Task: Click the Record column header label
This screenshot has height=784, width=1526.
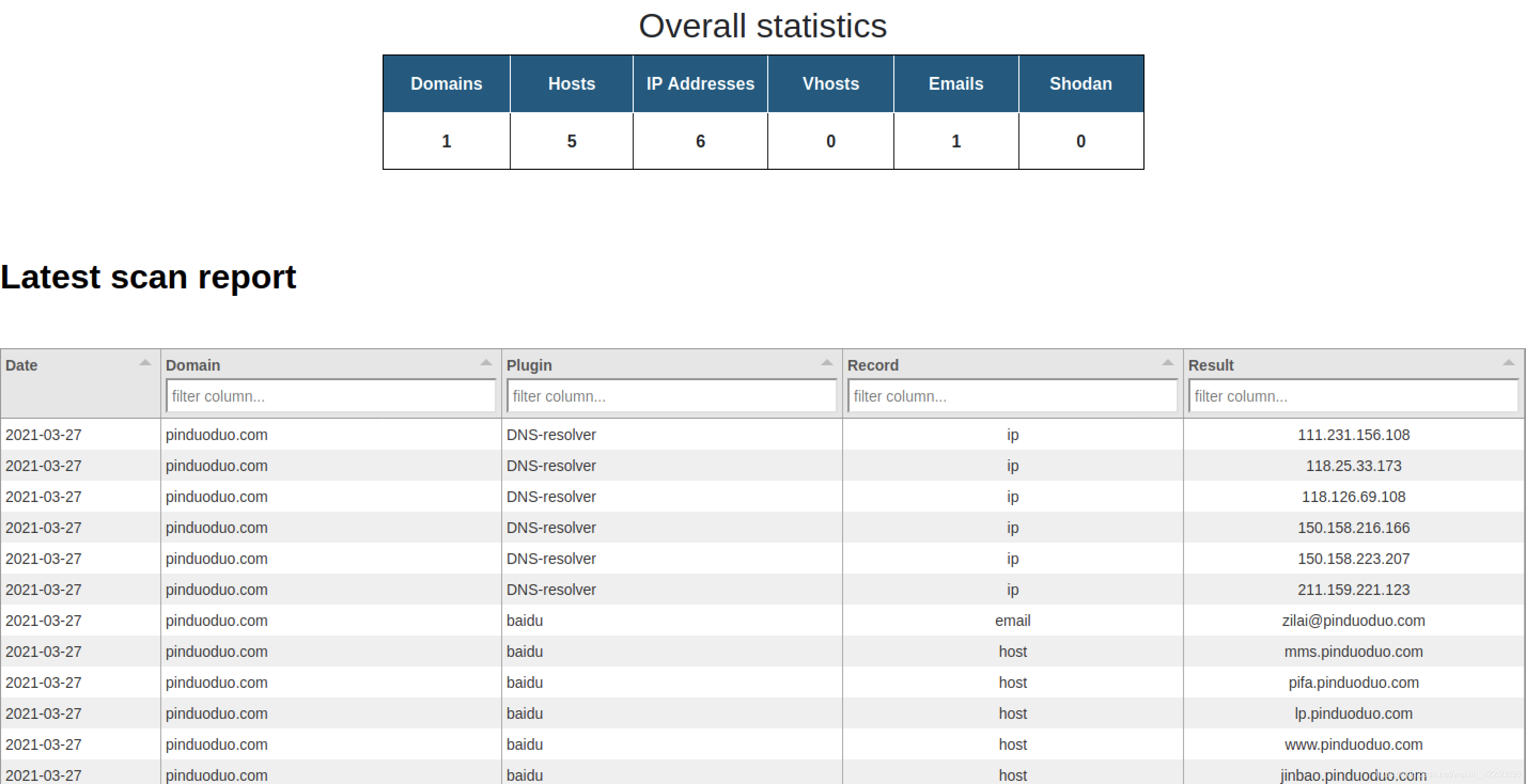Action: click(x=873, y=365)
